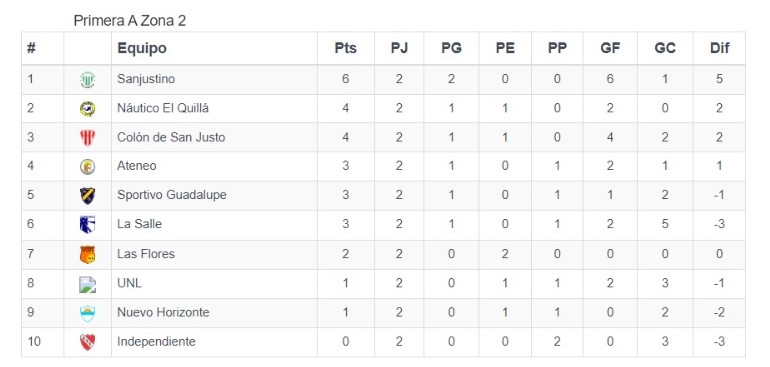
Task: Open the Sanjustino team name
Action: coord(146,79)
